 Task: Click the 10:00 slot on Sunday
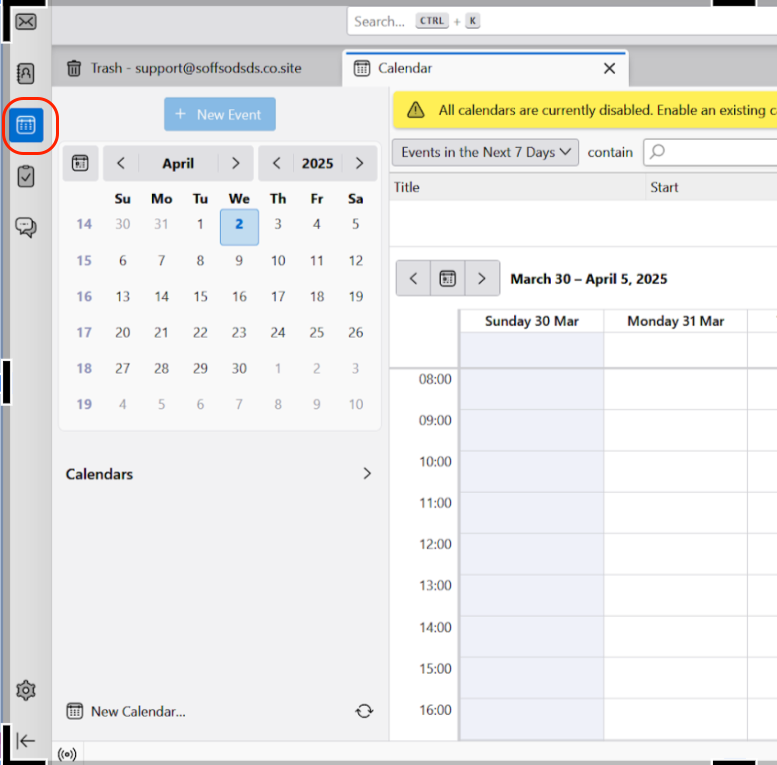point(532,471)
